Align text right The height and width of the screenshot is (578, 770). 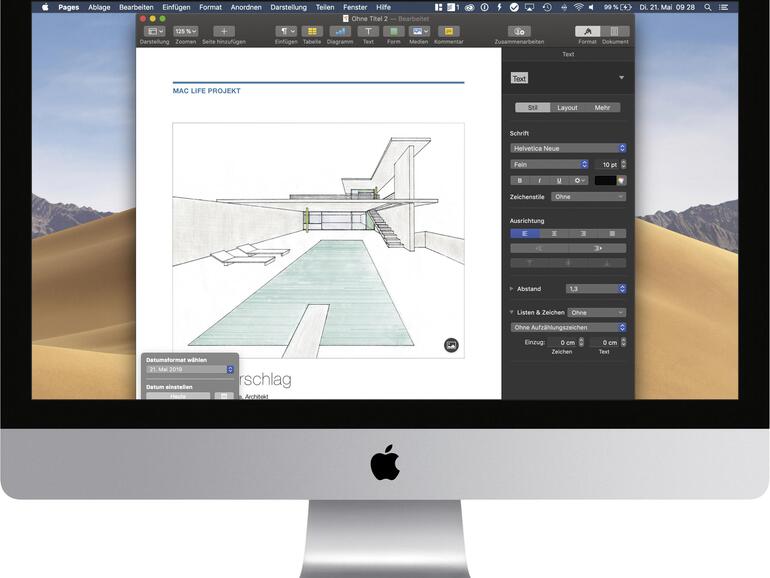[583, 234]
